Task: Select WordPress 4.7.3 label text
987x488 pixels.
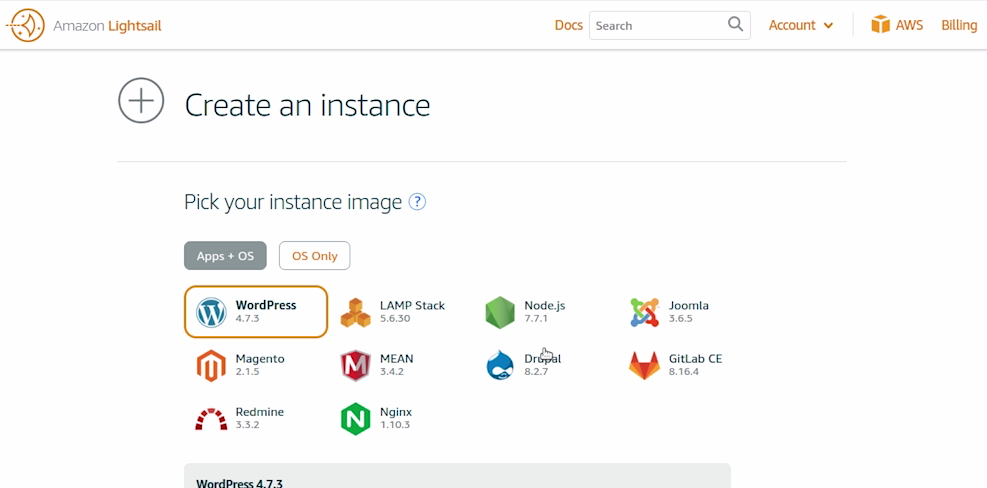Action: click(x=266, y=311)
